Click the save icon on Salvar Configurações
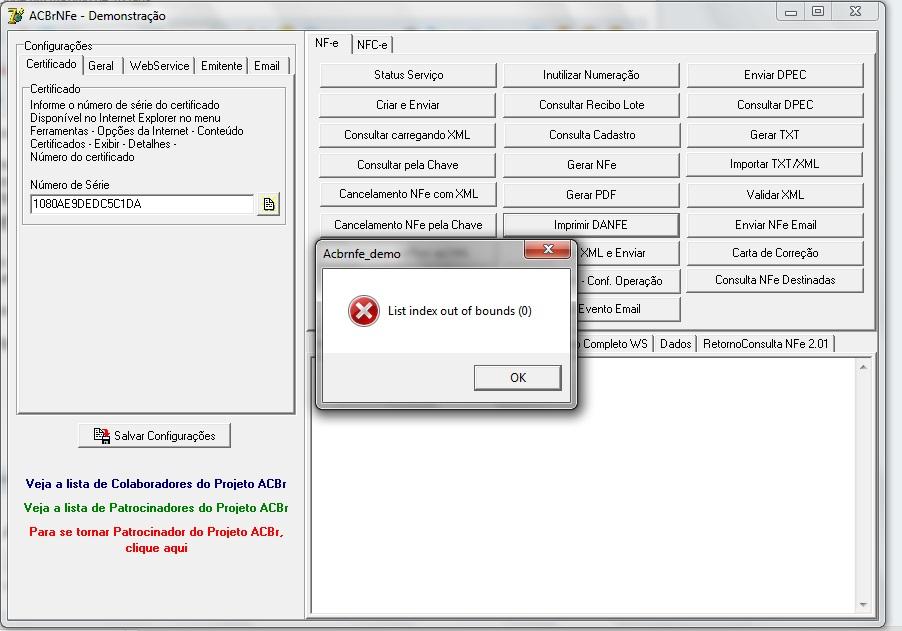 coord(101,435)
